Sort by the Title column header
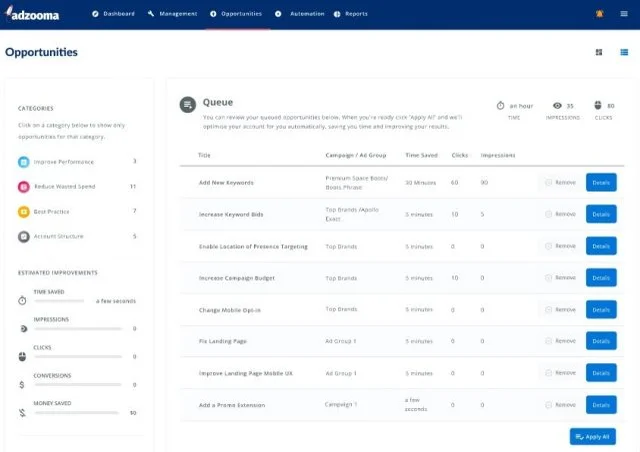The width and height of the screenshot is (640, 452). click(204, 155)
